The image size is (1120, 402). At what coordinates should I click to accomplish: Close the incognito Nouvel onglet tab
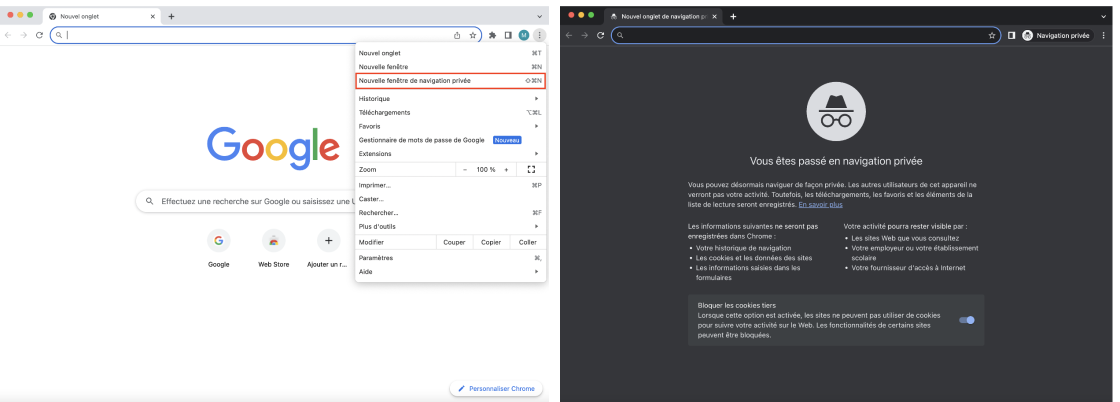[x=714, y=16]
